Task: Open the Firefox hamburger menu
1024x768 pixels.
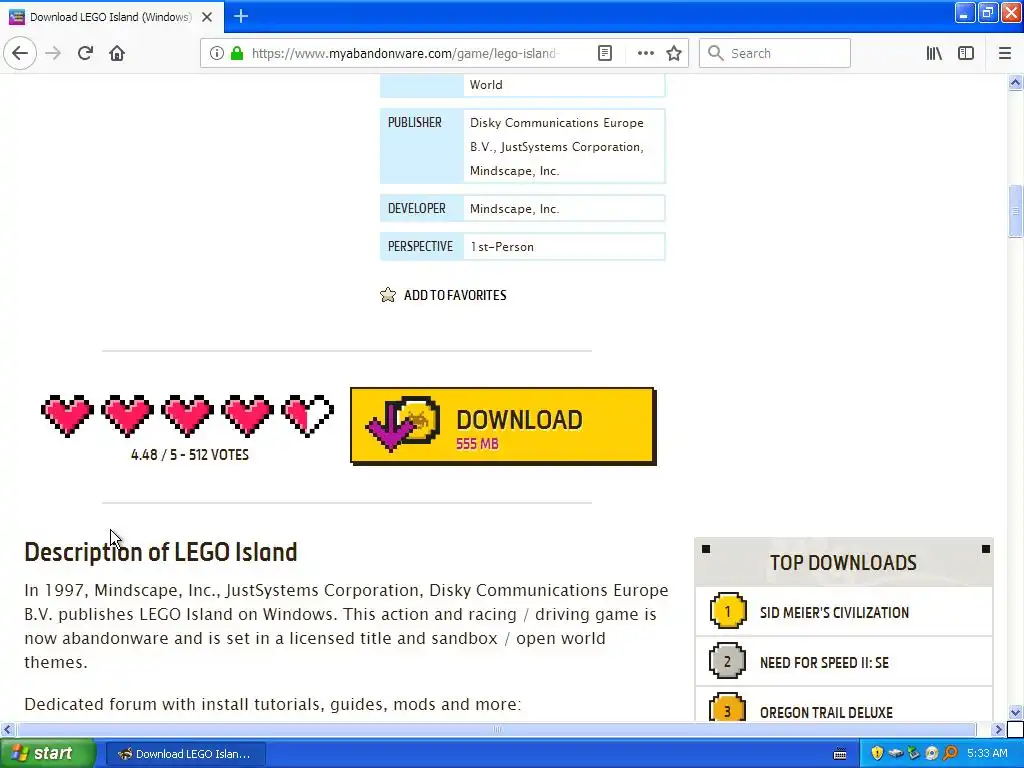Action: click(x=1005, y=53)
